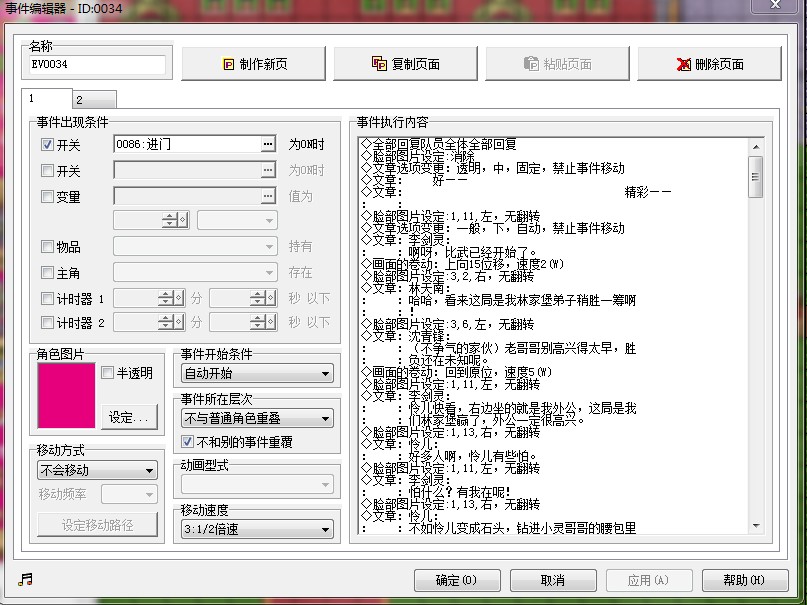Select the 文章:林天南 command line
807x605 pixels.
pyautogui.click(x=406, y=288)
